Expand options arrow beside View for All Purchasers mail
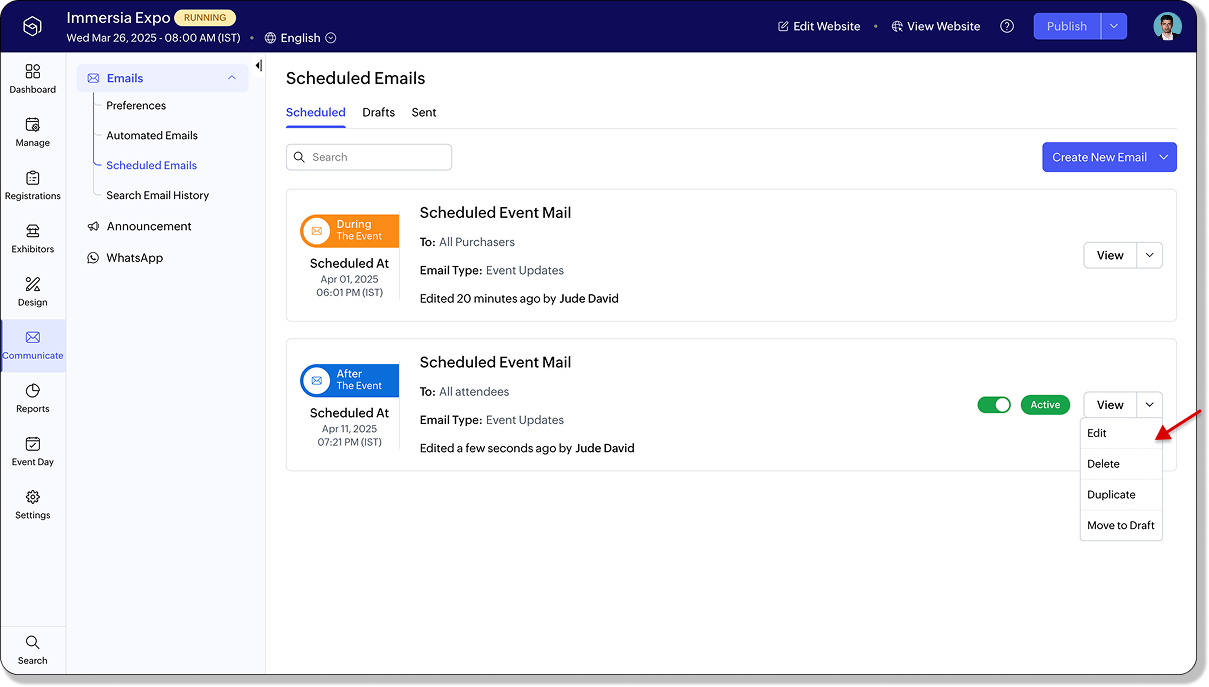 (x=1150, y=255)
